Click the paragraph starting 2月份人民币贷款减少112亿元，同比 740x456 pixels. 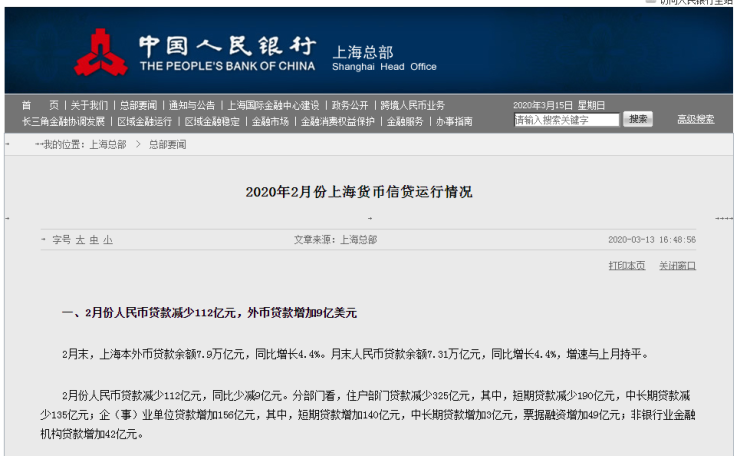point(368,414)
